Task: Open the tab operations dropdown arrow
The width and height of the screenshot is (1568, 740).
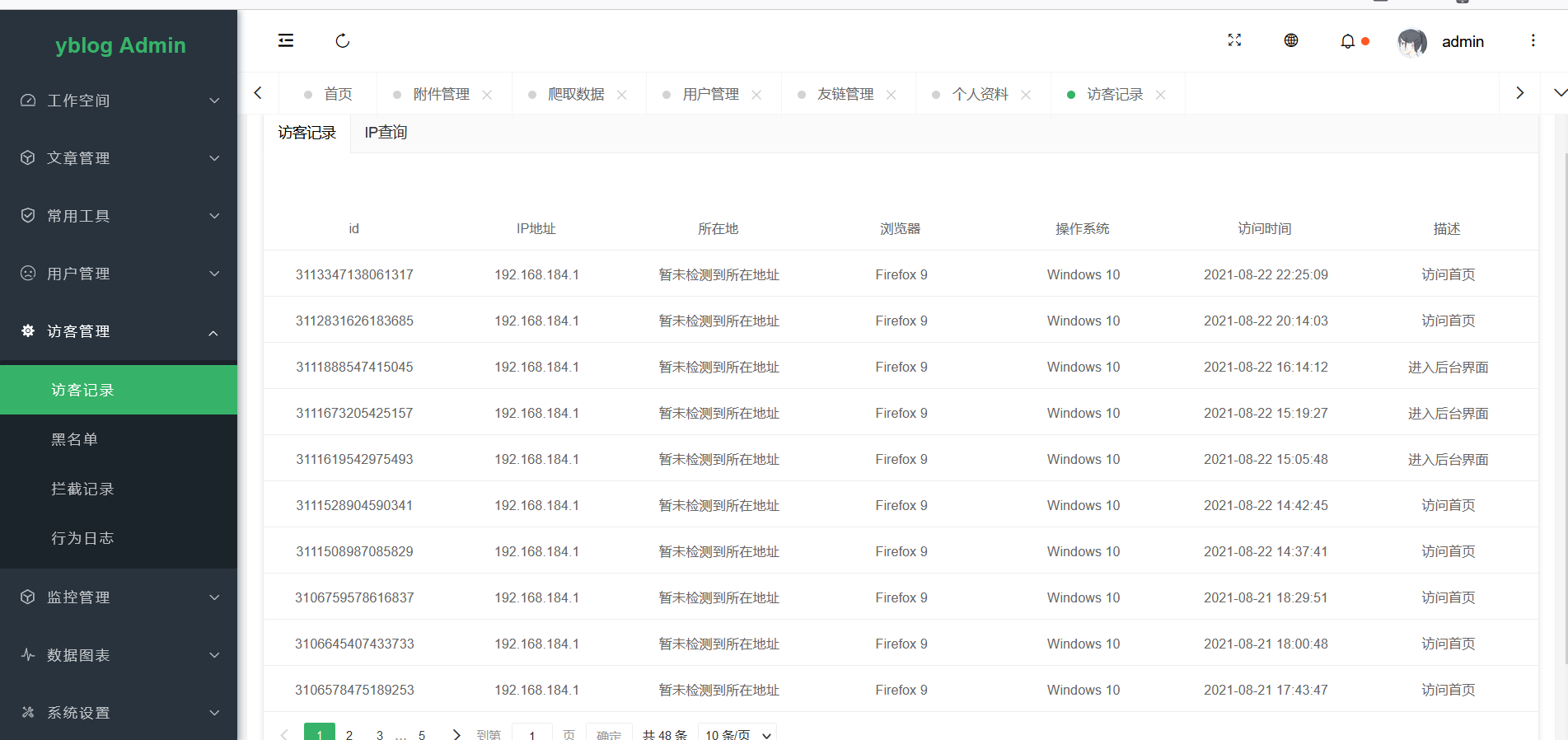Action: 1559,93
